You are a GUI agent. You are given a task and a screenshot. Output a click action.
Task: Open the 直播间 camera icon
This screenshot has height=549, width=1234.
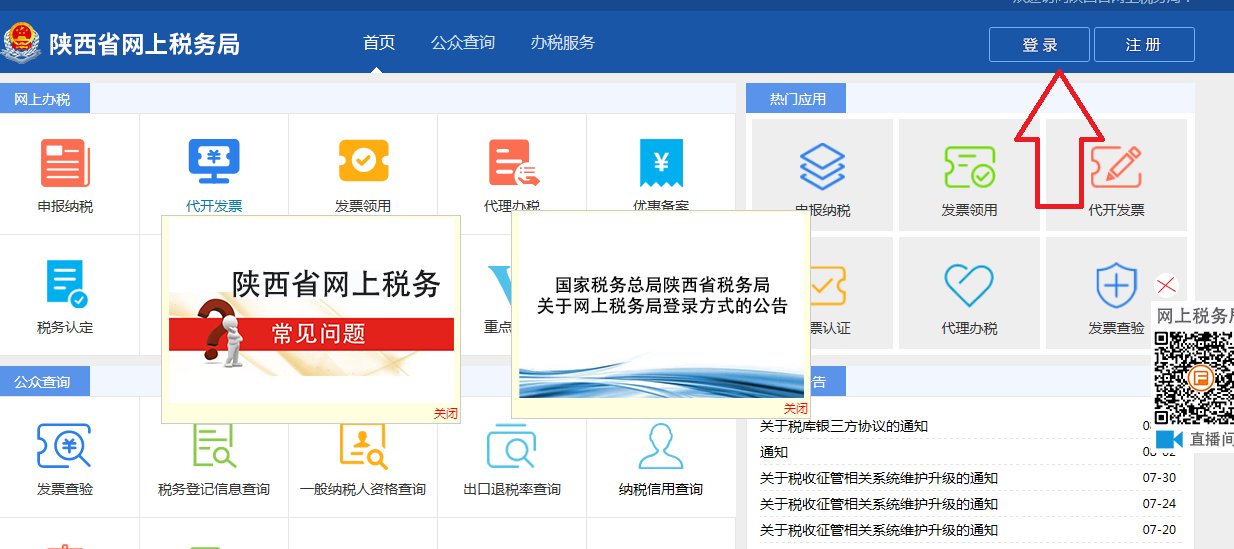pos(1169,440)
